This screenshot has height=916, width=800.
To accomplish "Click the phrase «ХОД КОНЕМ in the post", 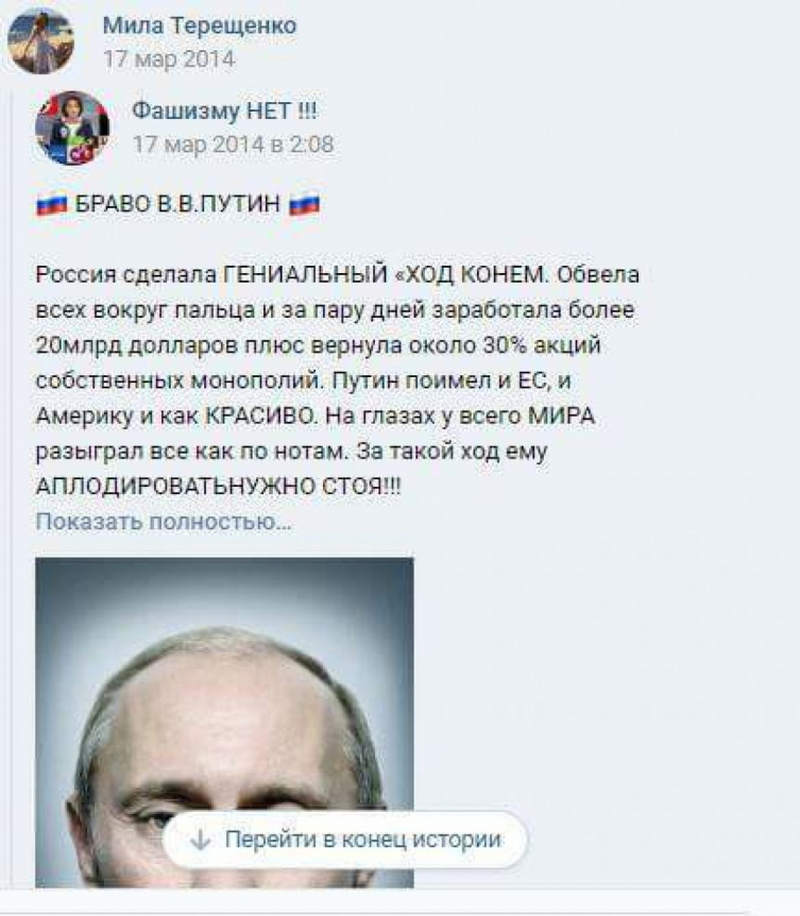I will point(471,274).
